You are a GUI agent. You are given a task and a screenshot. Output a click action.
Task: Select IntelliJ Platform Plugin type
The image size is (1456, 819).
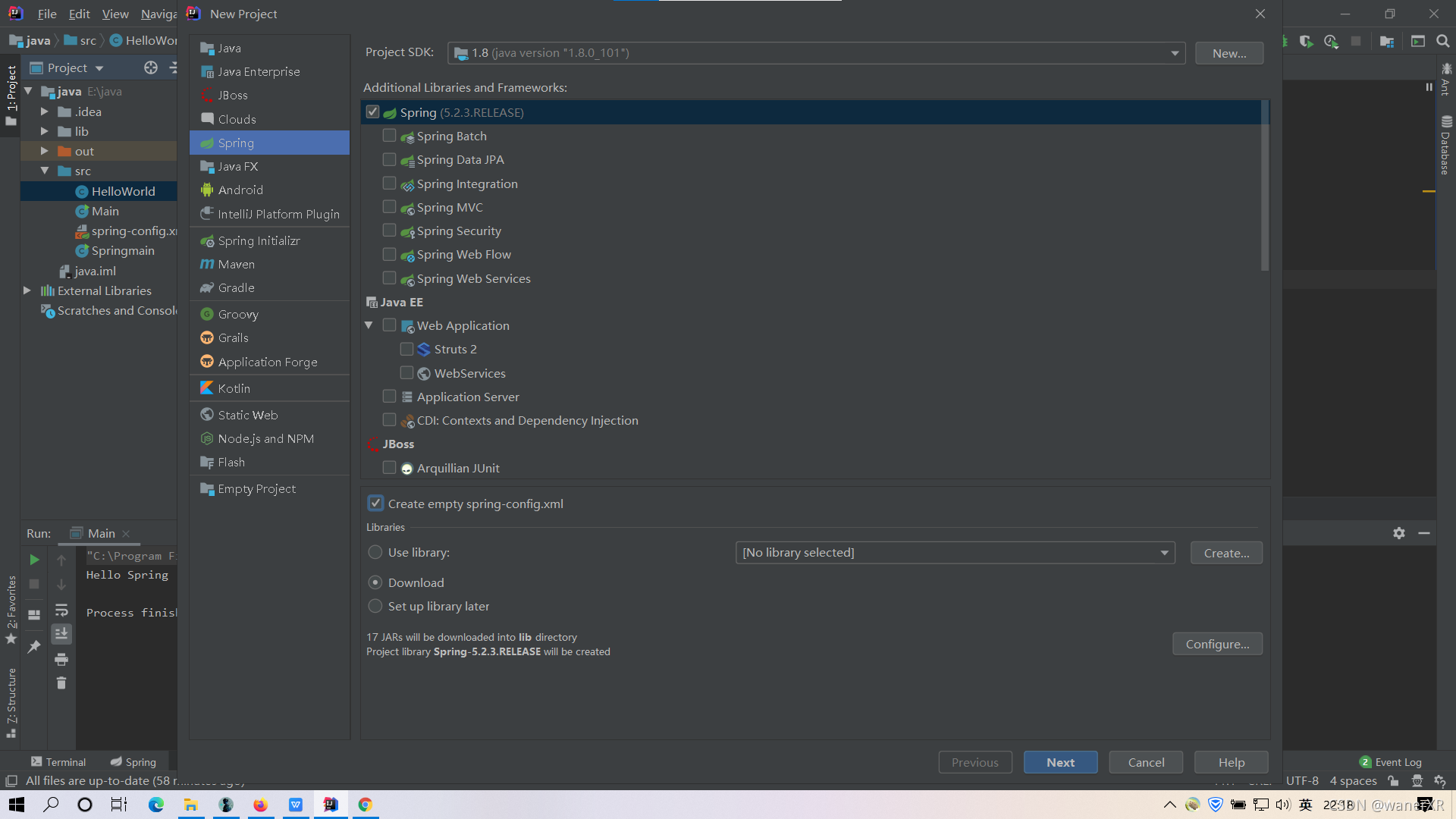click(x=269, y=214)
